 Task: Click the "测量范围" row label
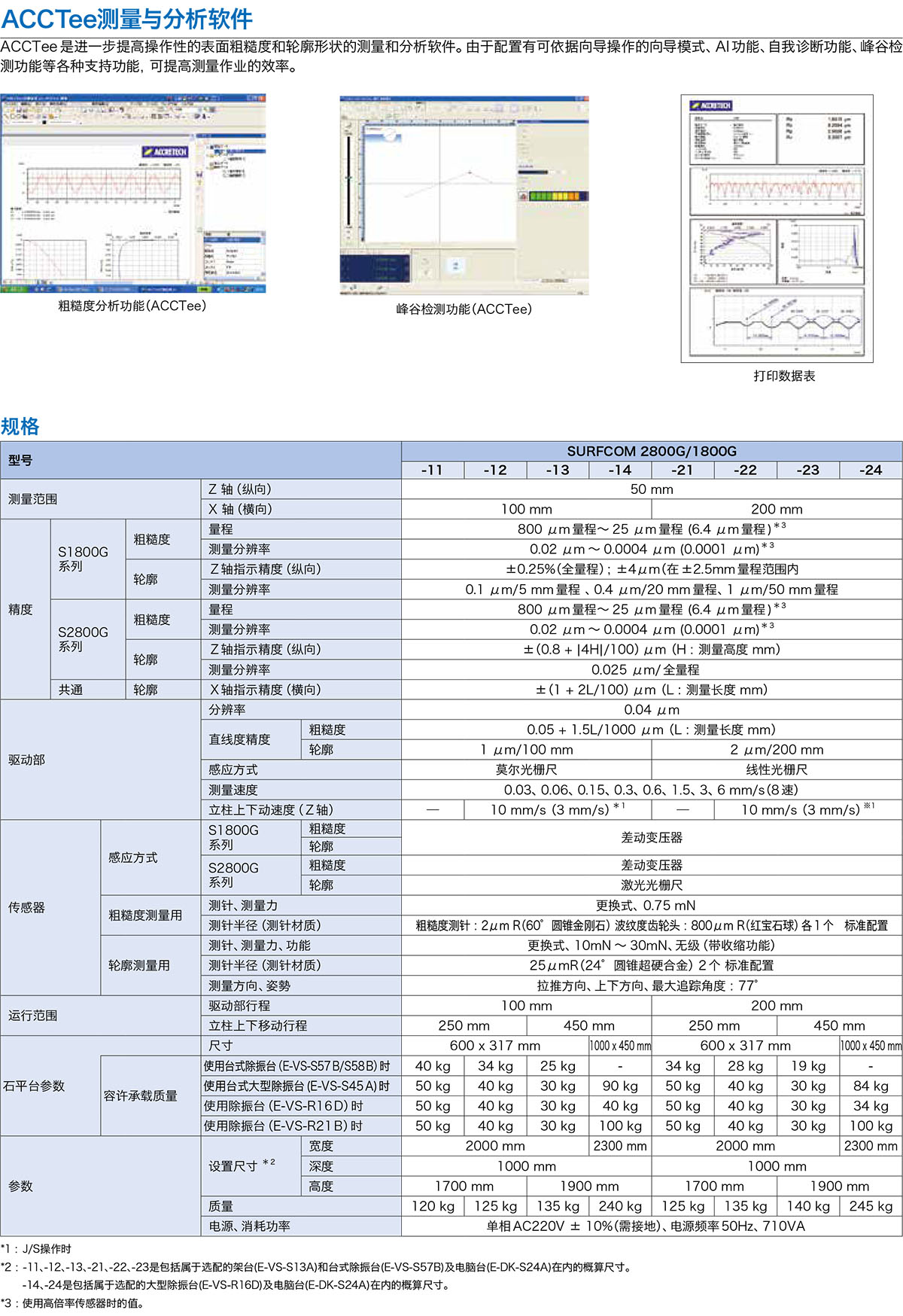pyautogui.click(x=101, y=499)
